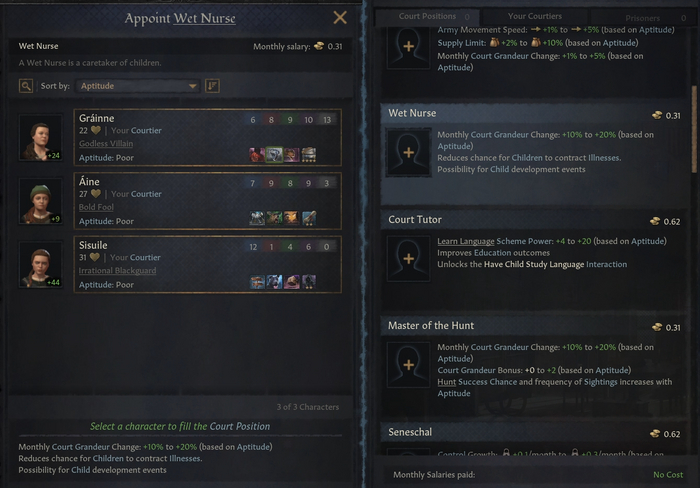Close the Appoint Wet Nurse window
The height and width of the screenshot is (488, 700).
tap(340, 17)
